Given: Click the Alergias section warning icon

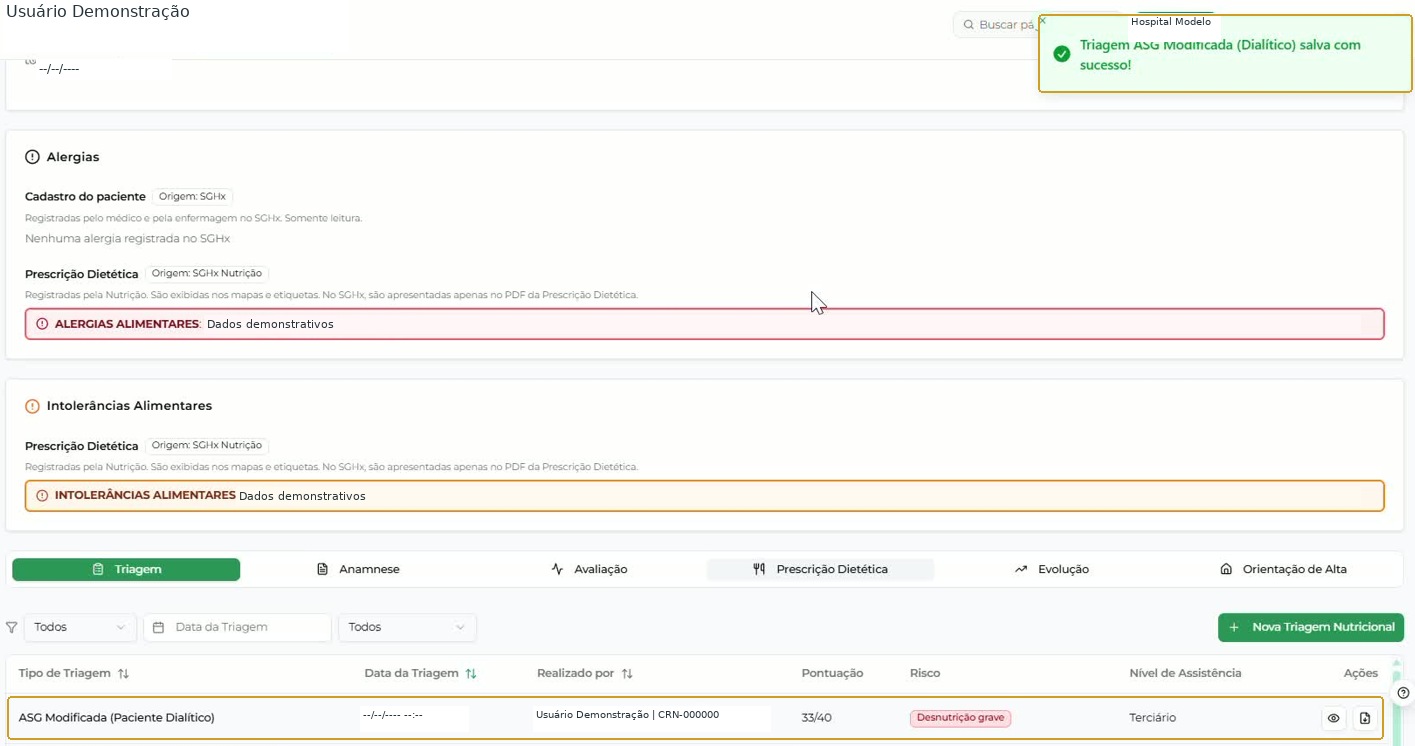Looking at the screenshot, I should pos(32,157).
